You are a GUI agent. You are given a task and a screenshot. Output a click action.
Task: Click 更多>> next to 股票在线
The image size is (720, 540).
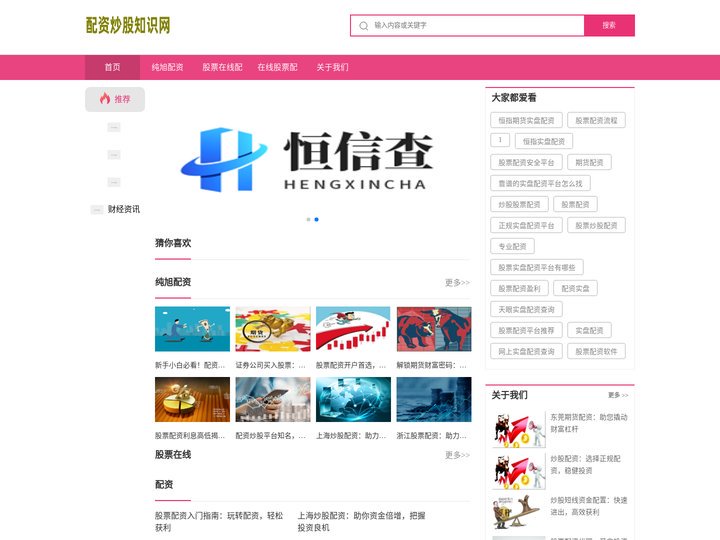pyautogui.click(x=457, y=455)
